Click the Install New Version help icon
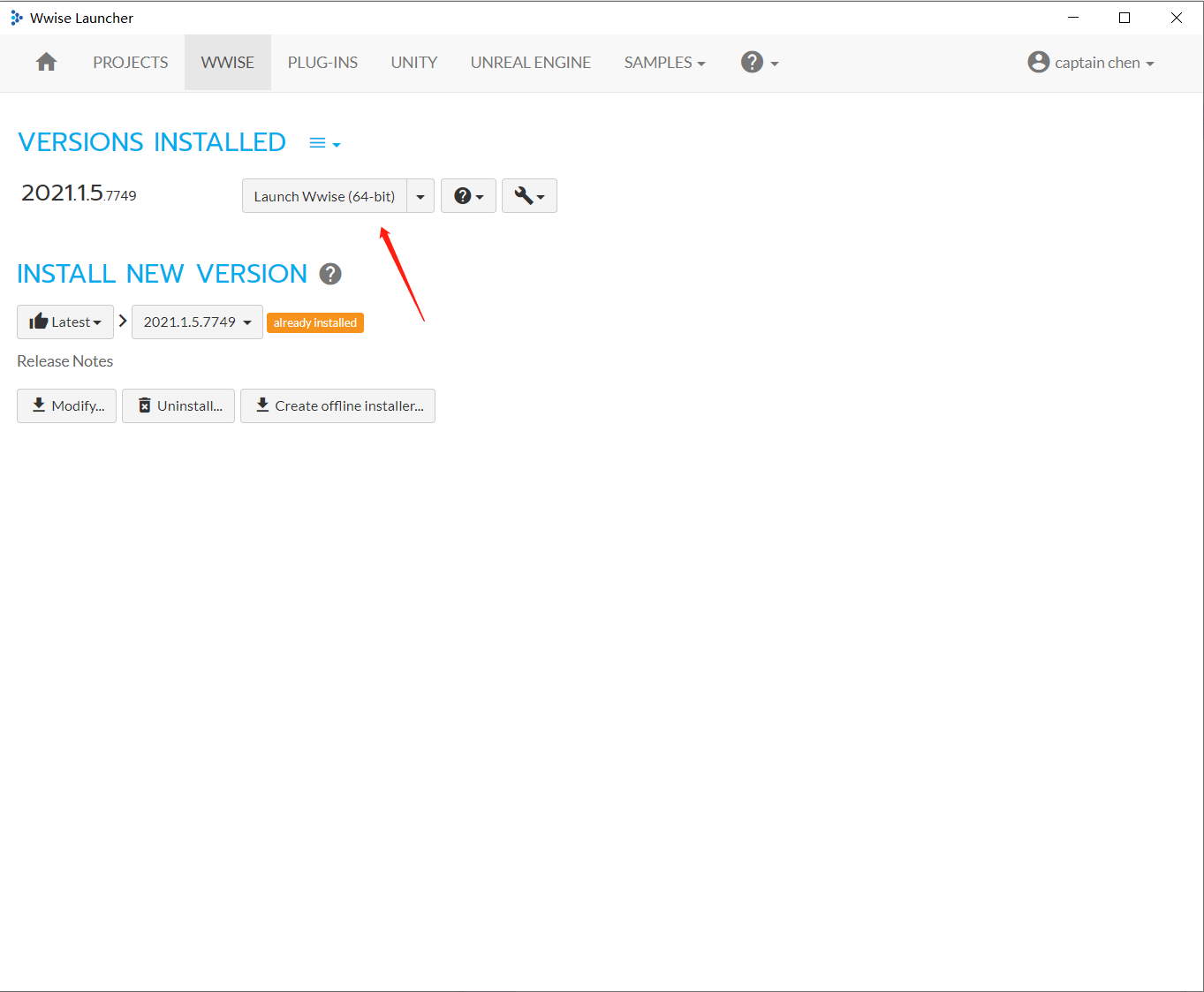The width and height of the screenshot is (1204, 992). [x=330, y=274]
